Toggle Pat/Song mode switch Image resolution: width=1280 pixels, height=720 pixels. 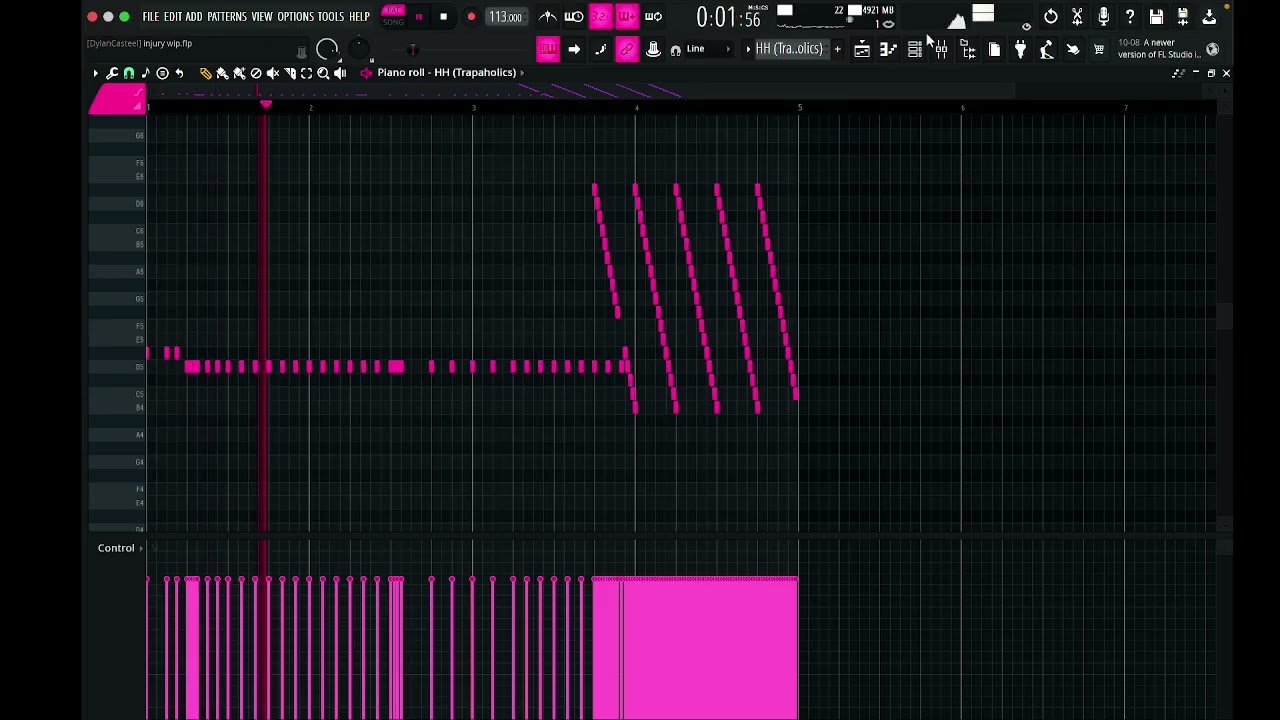click(x=393, y=17)
